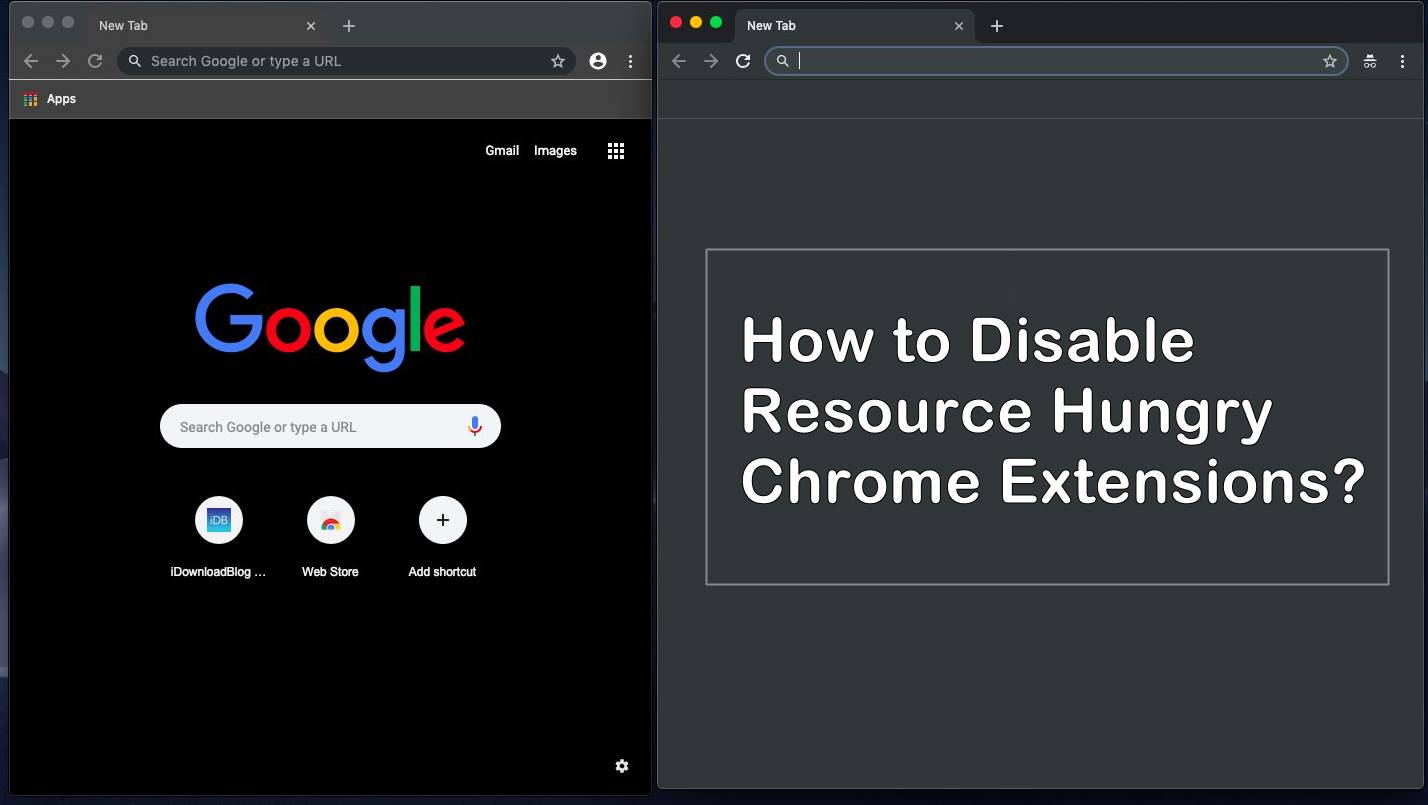Reload page in right incognito window
This screenshot has width=1428, height=805.
point(743,61)
